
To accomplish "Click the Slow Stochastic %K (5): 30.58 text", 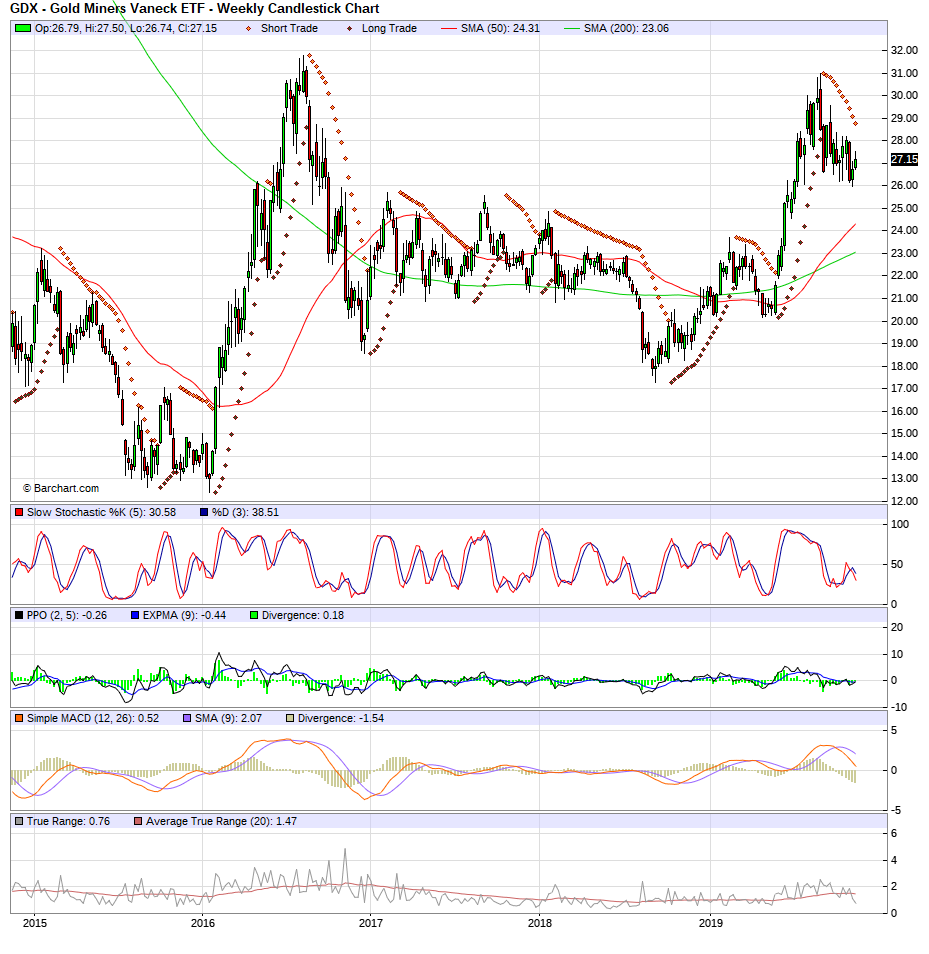I will click(x=101, y=512).
